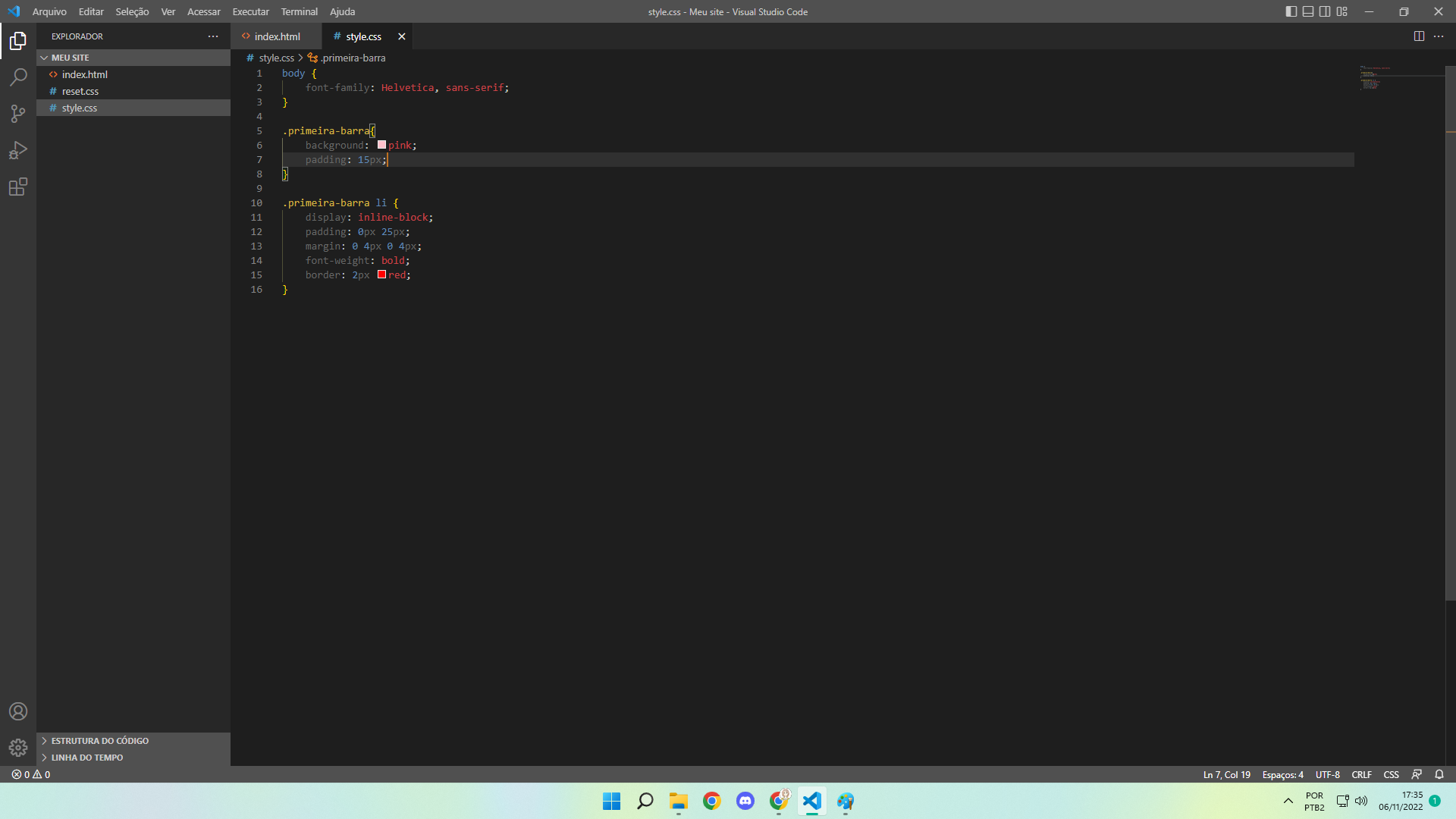The image size is (1456, 819).
Task: Click Espaços: 4 indentation setting
Action: click(x=1282, y=774)
